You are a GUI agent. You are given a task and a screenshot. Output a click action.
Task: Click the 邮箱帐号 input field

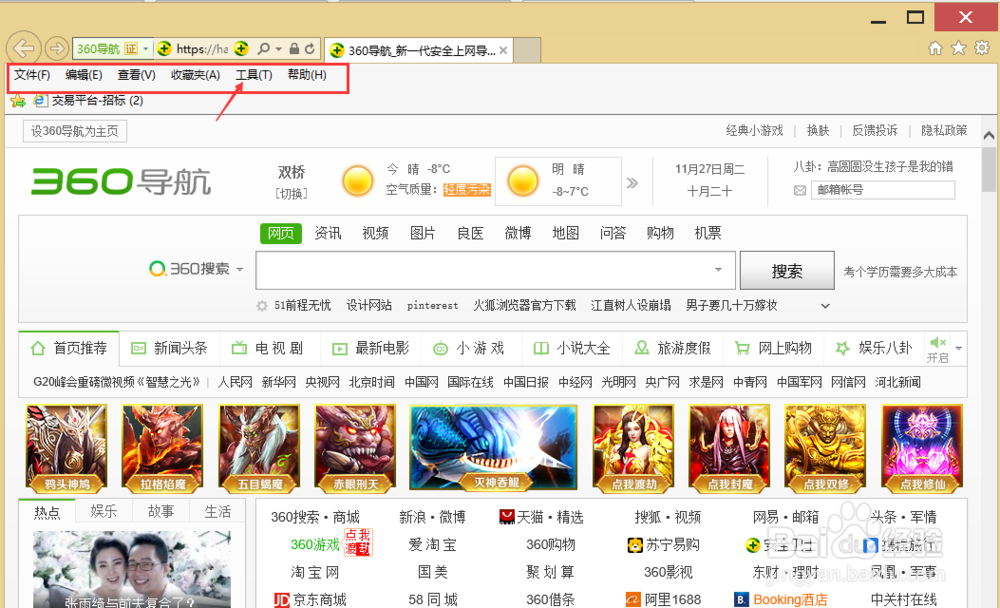coord(883,190)
